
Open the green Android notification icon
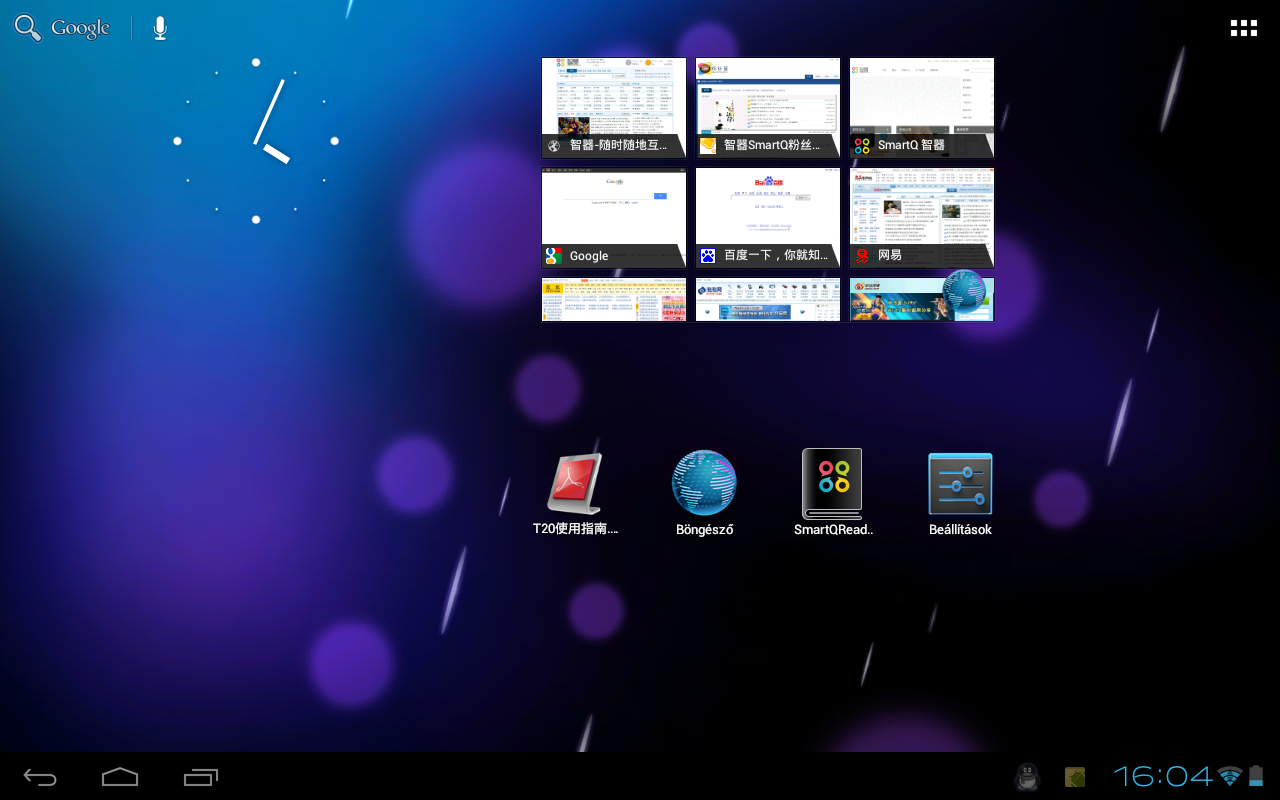1075,777
